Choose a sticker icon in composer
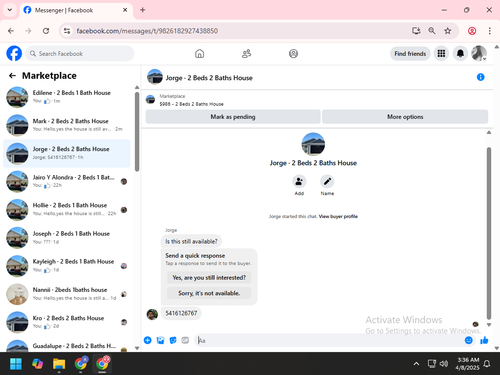 [173, 340]
